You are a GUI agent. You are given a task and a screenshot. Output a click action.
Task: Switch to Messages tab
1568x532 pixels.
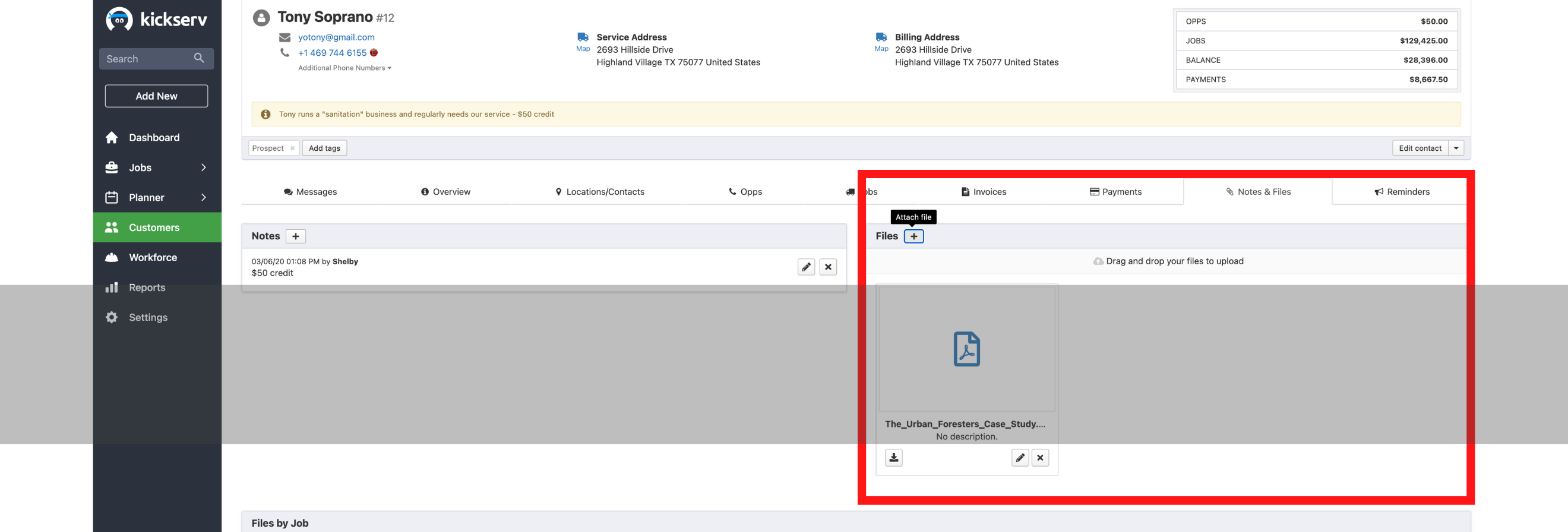(310, 192)
